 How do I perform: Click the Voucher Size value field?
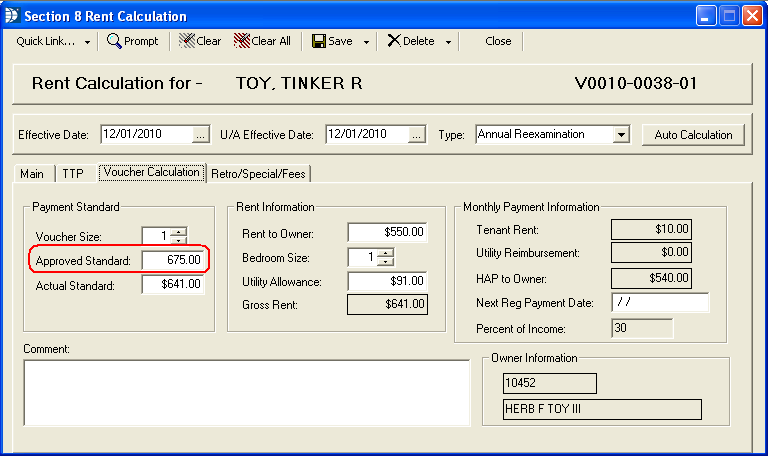(x=156, y=236)
